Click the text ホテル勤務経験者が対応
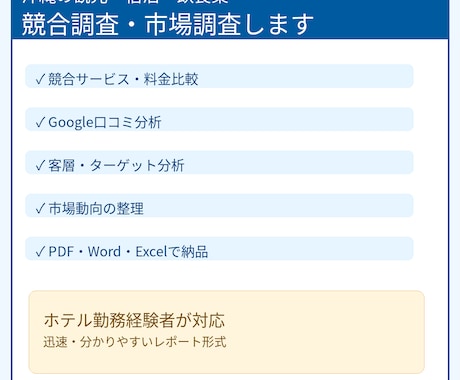The image size is (460, 380). (134, 320)
